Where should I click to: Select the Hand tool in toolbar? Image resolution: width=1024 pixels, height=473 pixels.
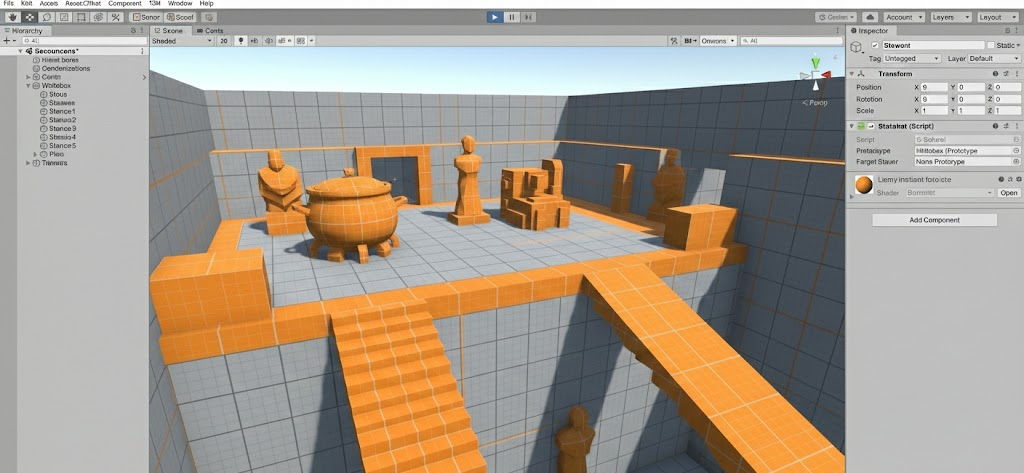point(12,17)
